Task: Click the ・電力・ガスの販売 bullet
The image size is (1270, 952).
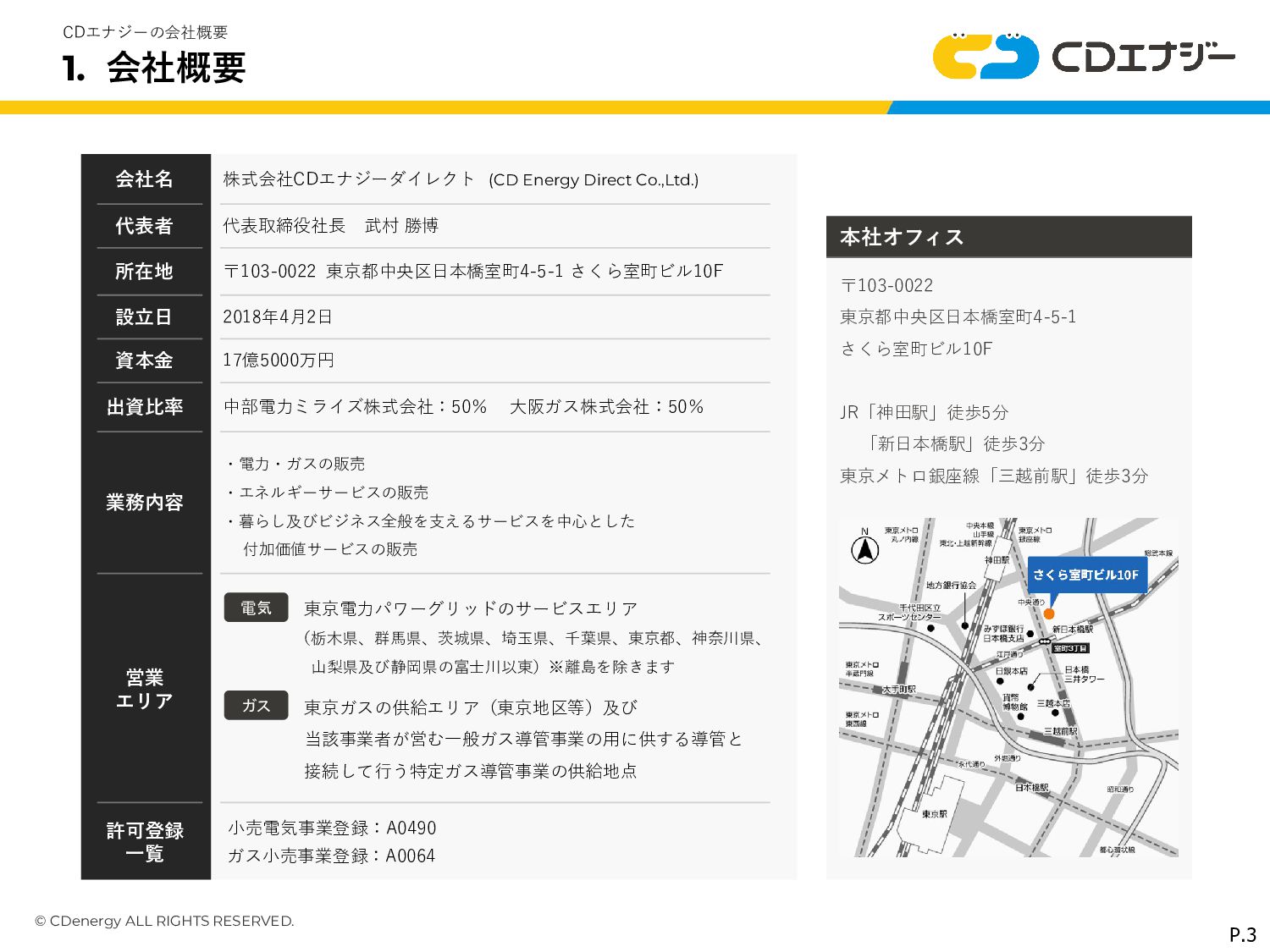Action: click(x=294, y=464)
